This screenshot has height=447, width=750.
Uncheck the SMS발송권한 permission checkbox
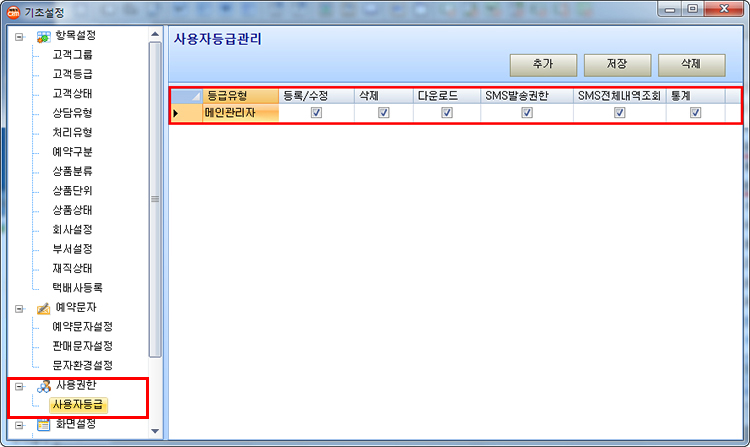point(527,113)
